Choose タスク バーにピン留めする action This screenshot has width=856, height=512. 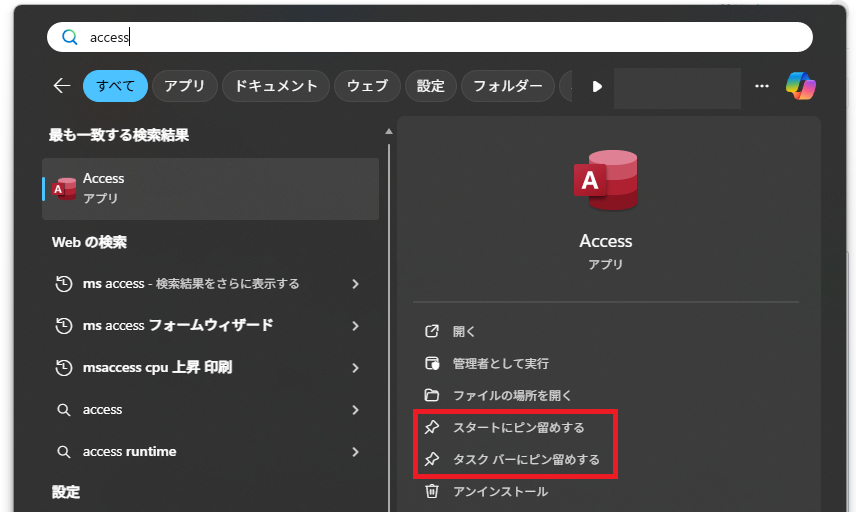526,460
